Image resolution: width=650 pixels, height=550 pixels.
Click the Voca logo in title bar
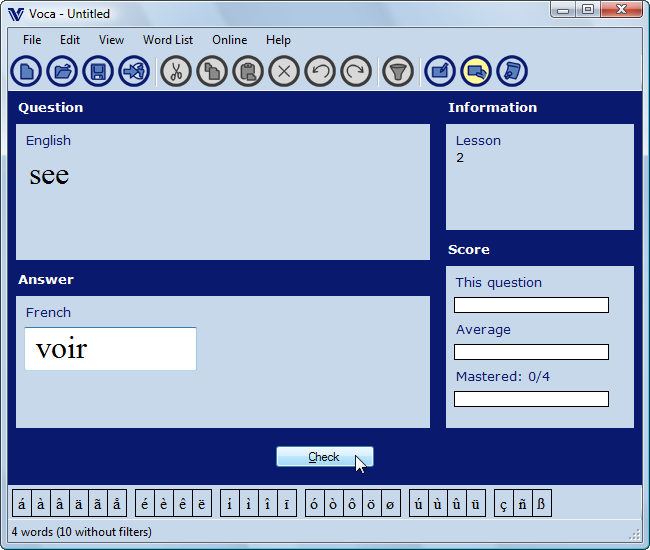pyautogui.click(x=16, y=14)
